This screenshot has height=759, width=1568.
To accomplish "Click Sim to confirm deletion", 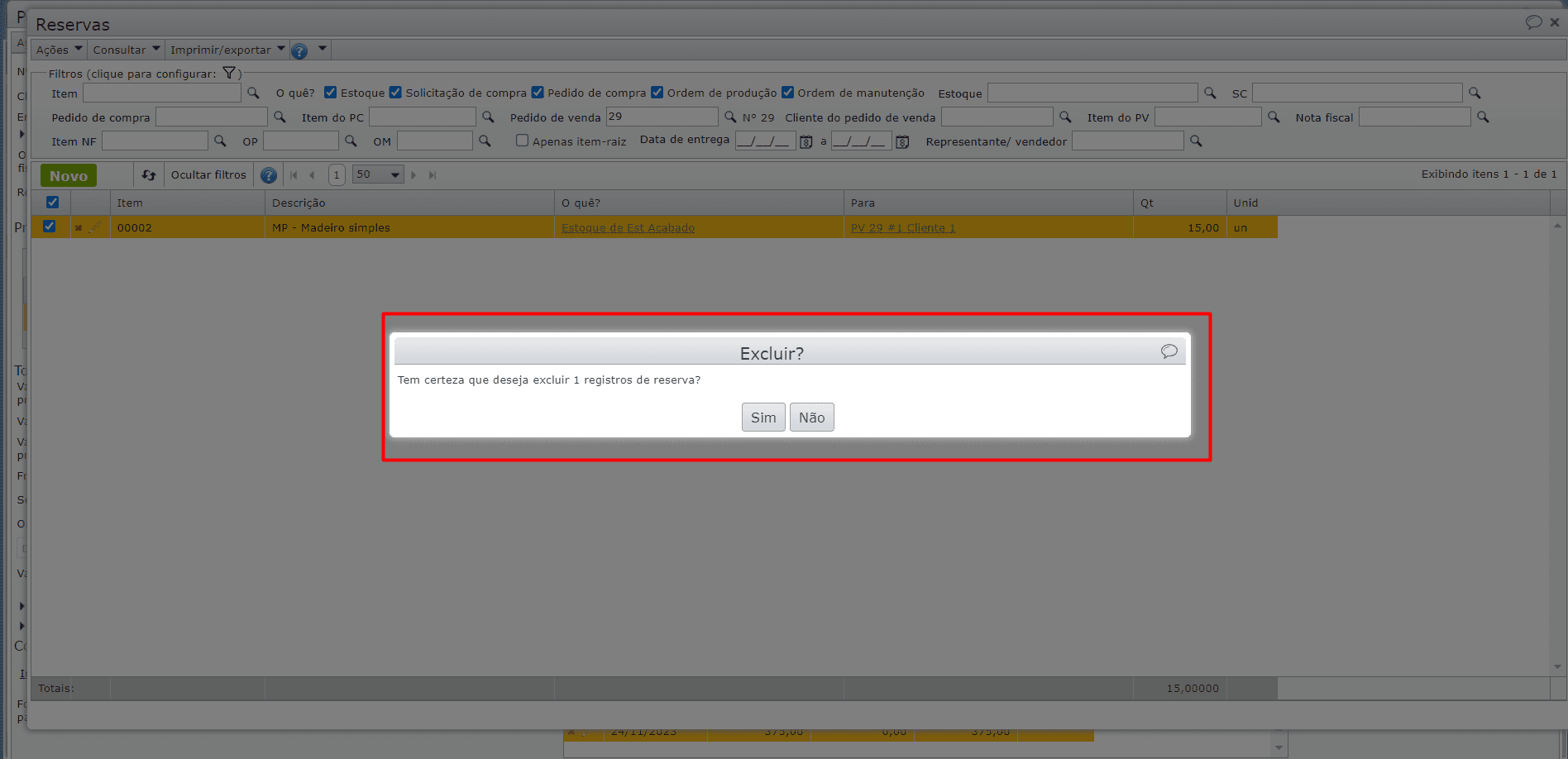I will pos(763,418).
